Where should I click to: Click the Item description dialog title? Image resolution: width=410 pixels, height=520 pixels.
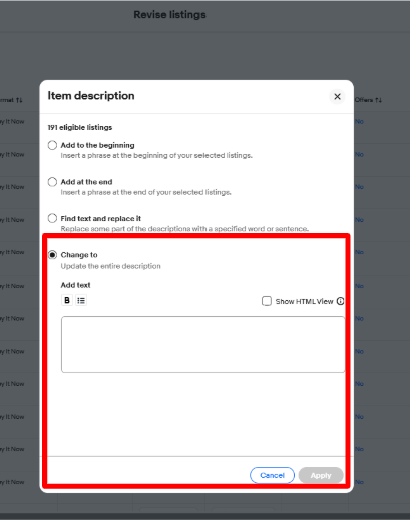(x=91, y=96)
